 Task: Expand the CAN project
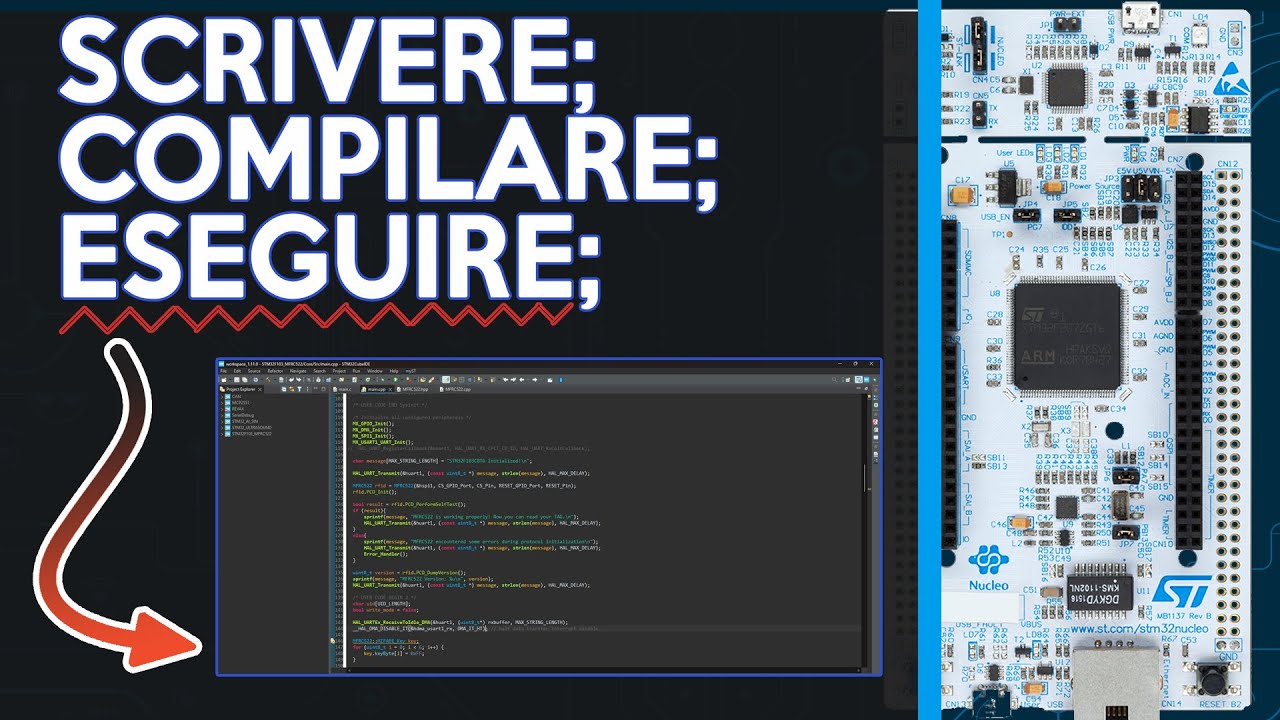222,397
